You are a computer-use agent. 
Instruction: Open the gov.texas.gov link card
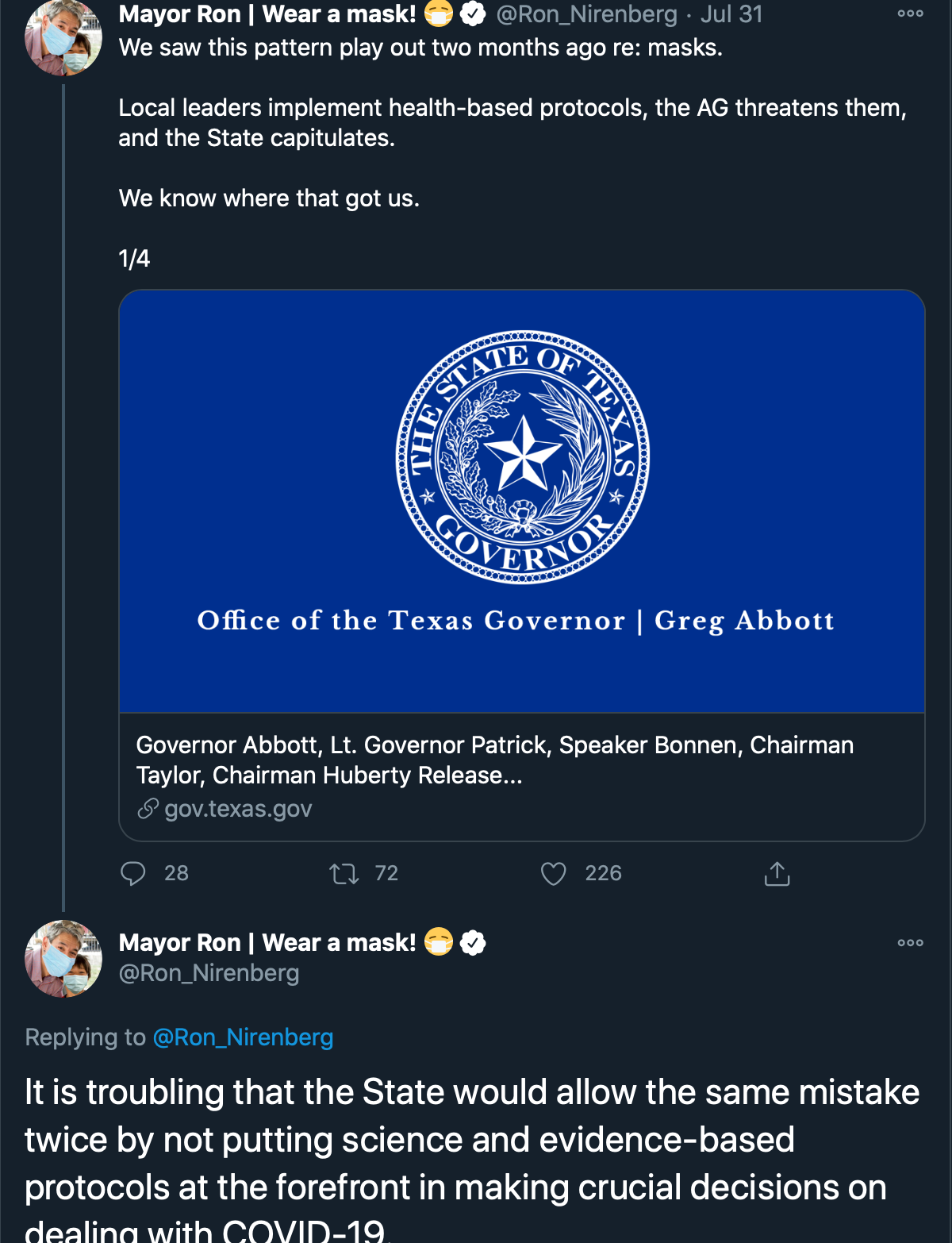[x=238, y=809]
